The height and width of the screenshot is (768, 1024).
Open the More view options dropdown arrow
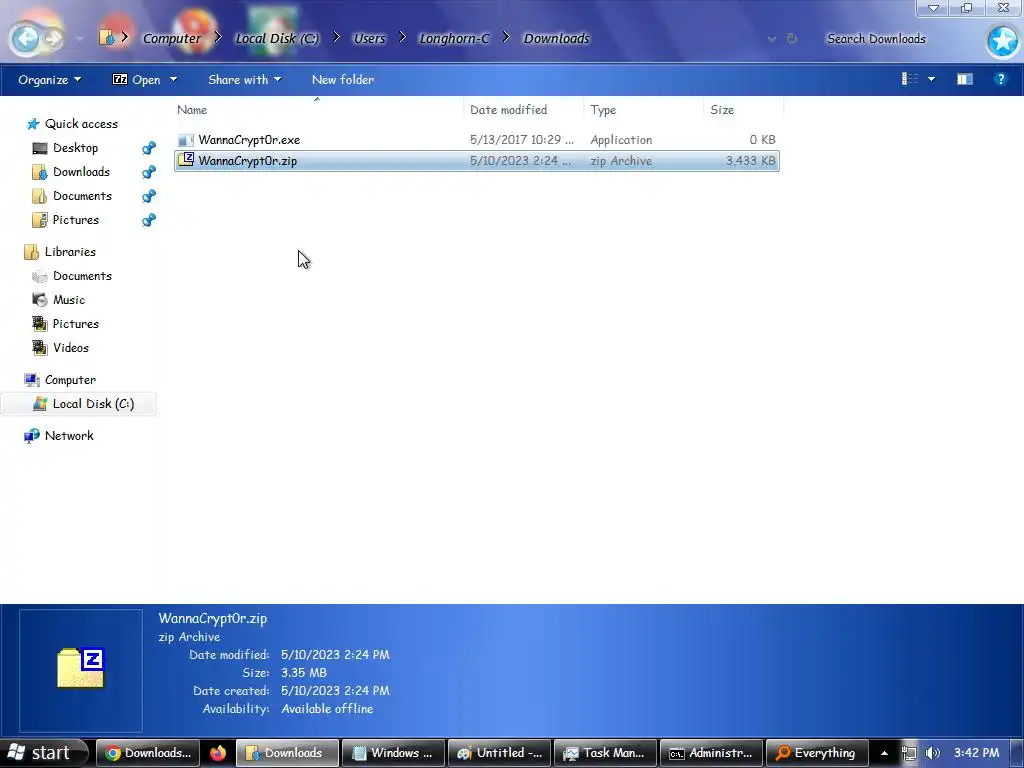[932, 80]
